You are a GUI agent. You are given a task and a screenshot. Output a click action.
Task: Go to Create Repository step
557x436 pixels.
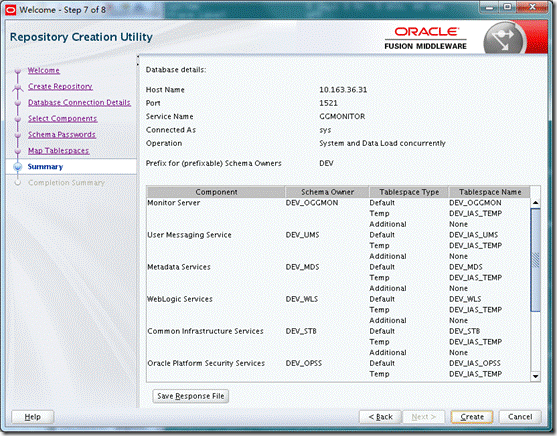[x=60, y=86]
